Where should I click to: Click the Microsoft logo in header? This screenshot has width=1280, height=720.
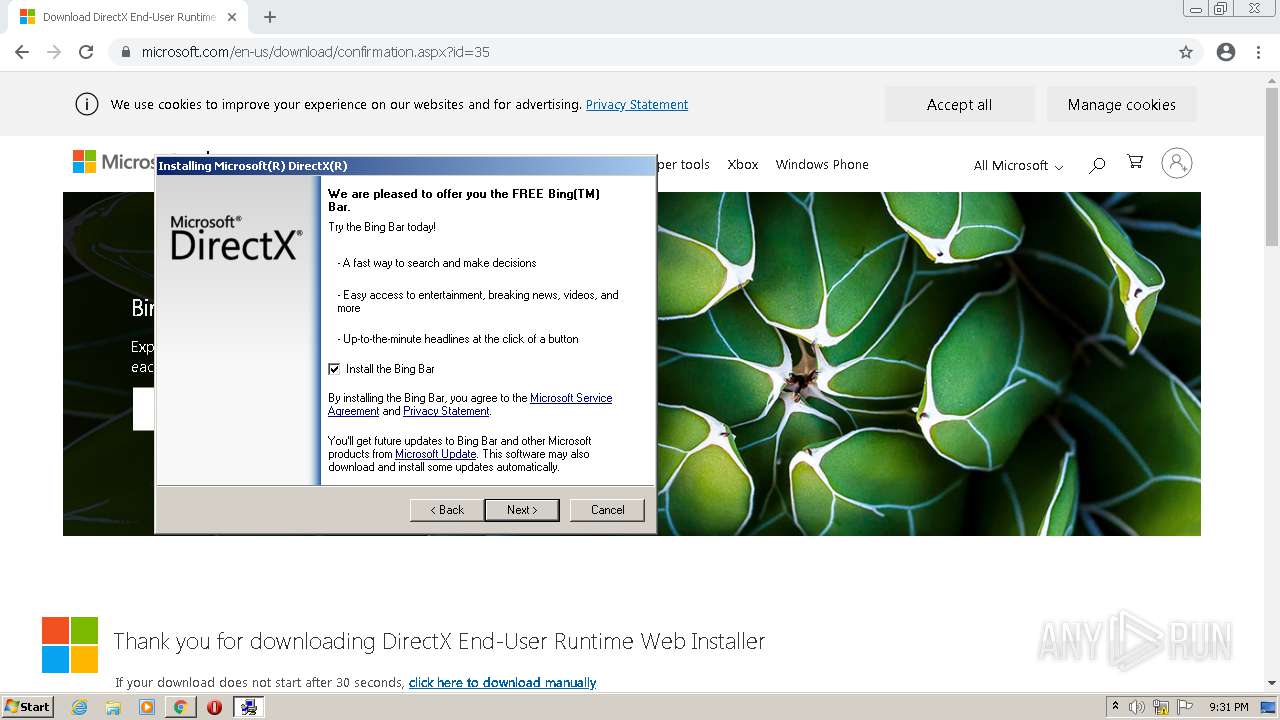coord(114,162)
